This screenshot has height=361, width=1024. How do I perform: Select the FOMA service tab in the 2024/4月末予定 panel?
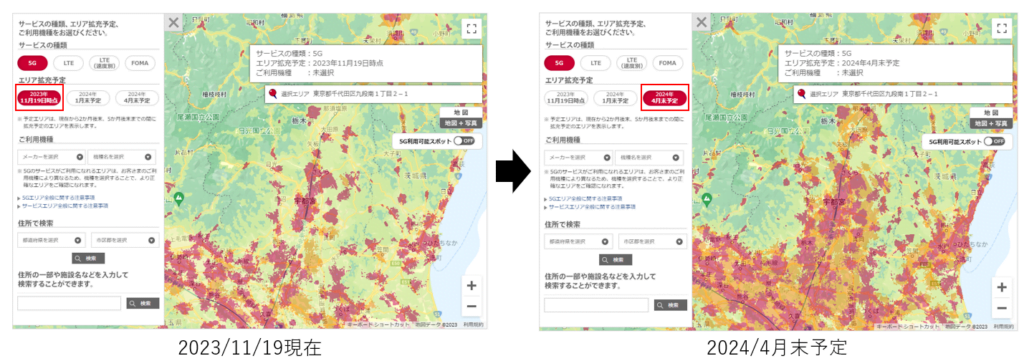tap(667, 63)
